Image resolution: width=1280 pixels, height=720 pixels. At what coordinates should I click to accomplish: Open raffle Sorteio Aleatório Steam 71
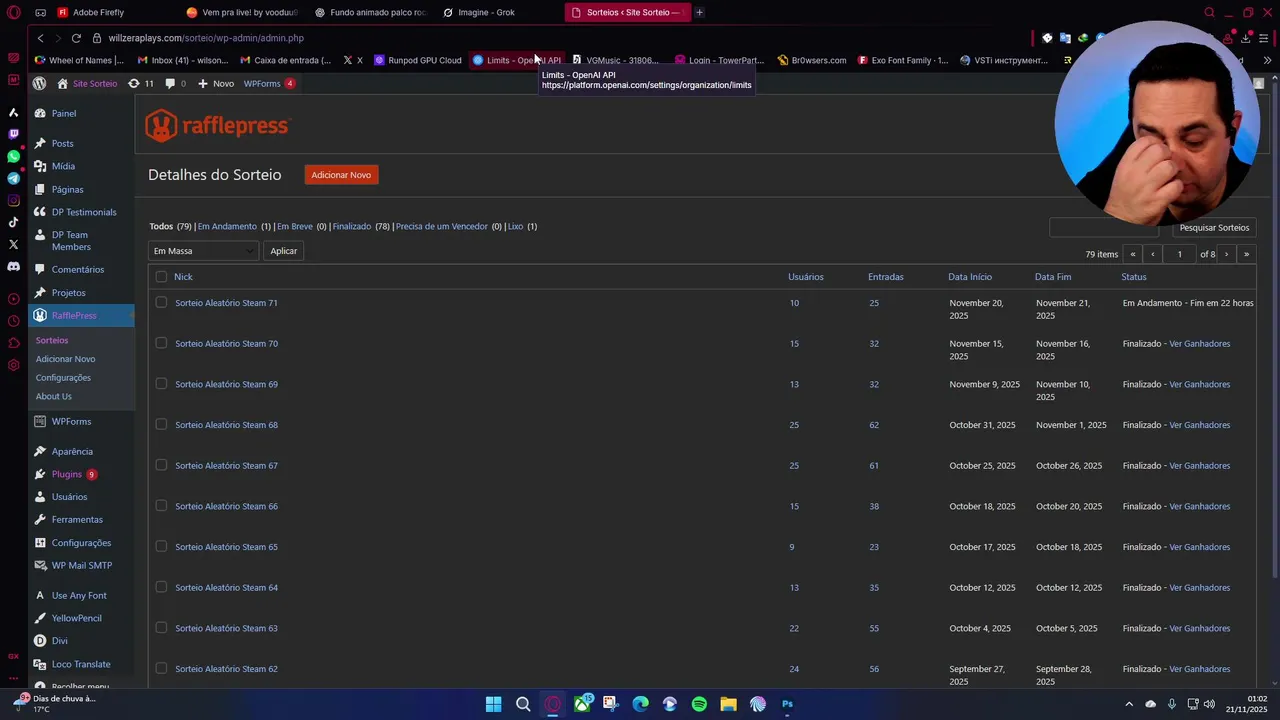point(226,303)
